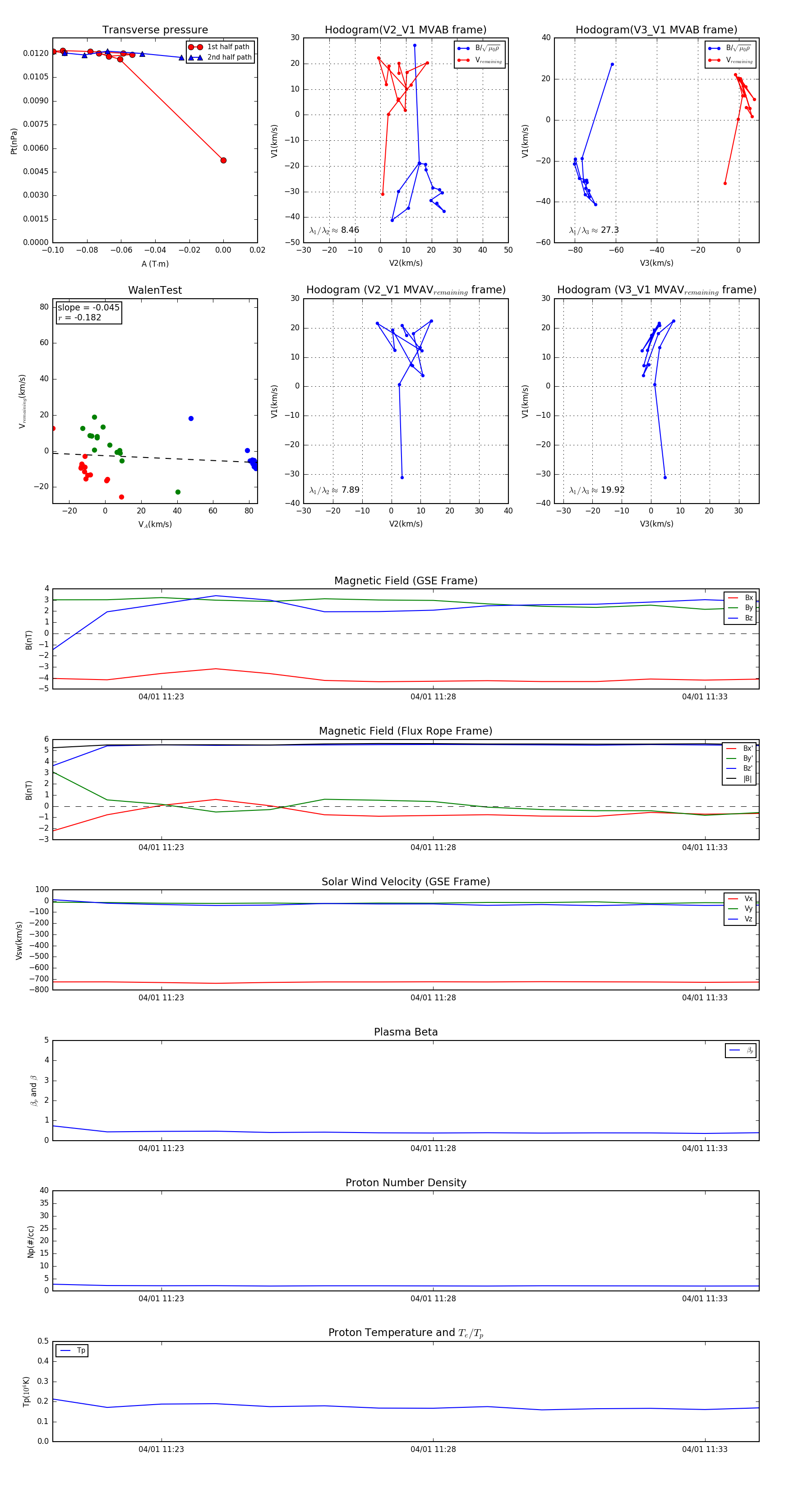Click the 'Vsw(km/s)' y-axis label

tap(19, 940)
